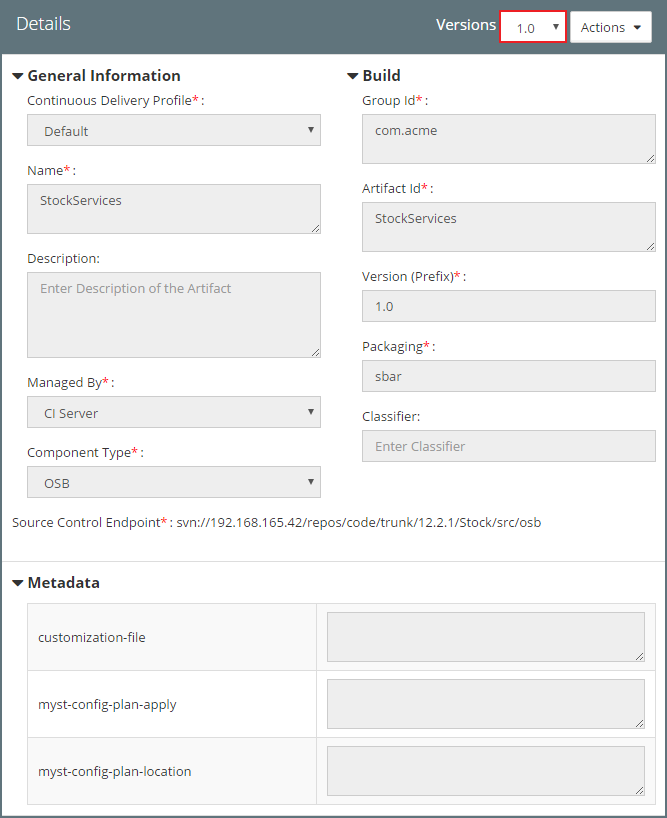Image resolution: width=667 pixels, height=818 pixels.
Task: Click the Classifier input field
Action: click(x=508, y=446)
